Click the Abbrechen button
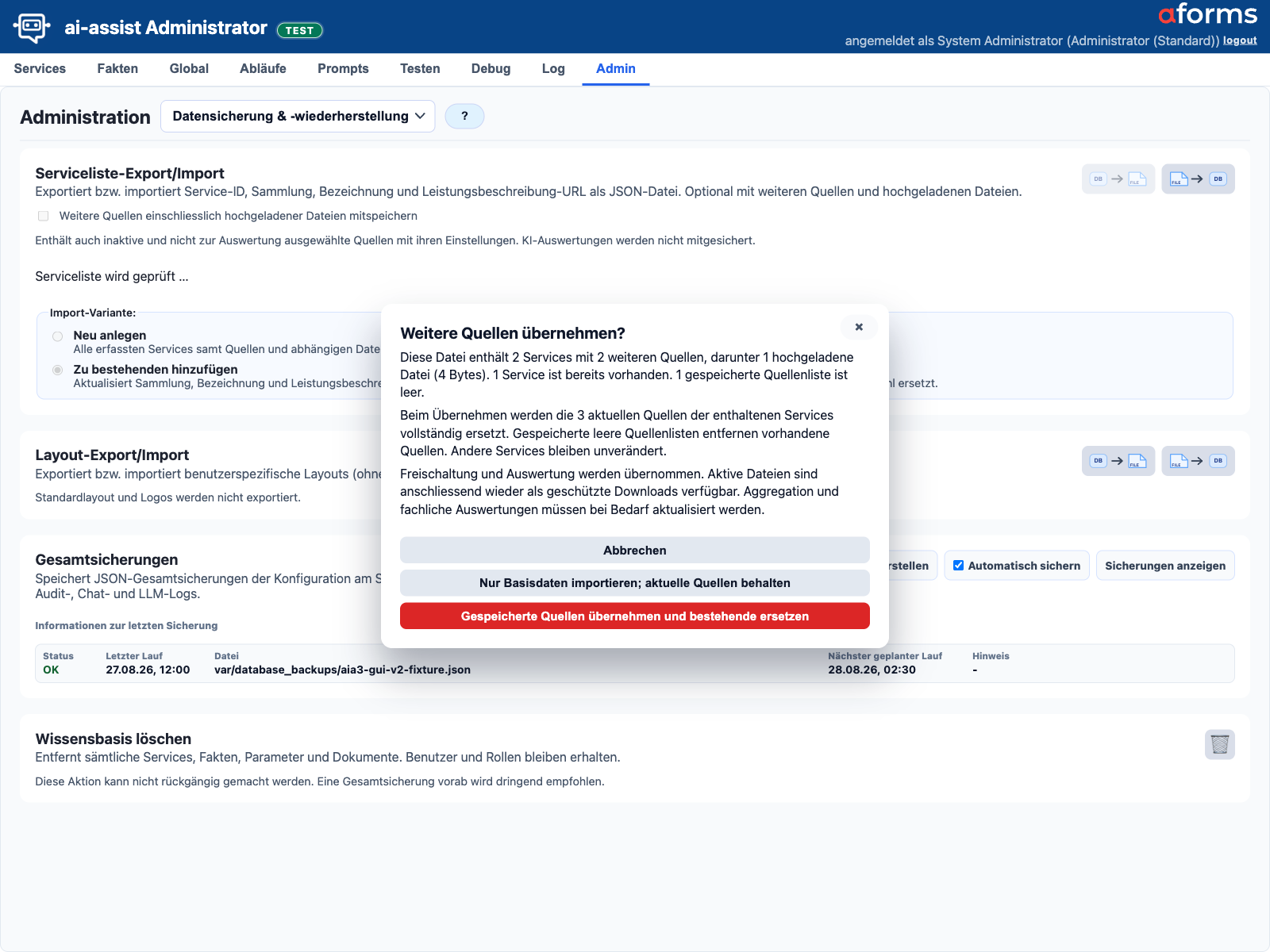Screen dimensions: 1270x952 tap(635, 551)
